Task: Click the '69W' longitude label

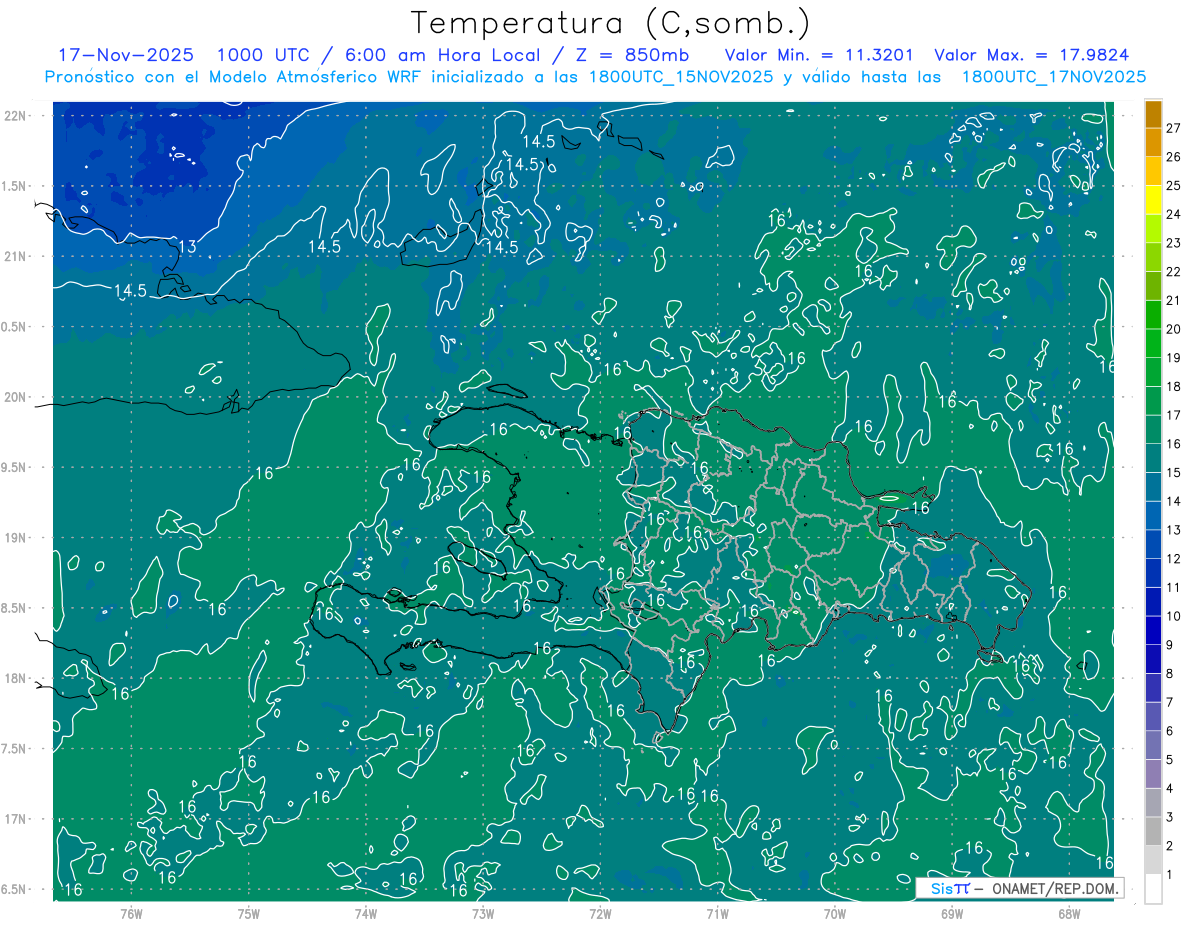Action: tap(952, 913)
